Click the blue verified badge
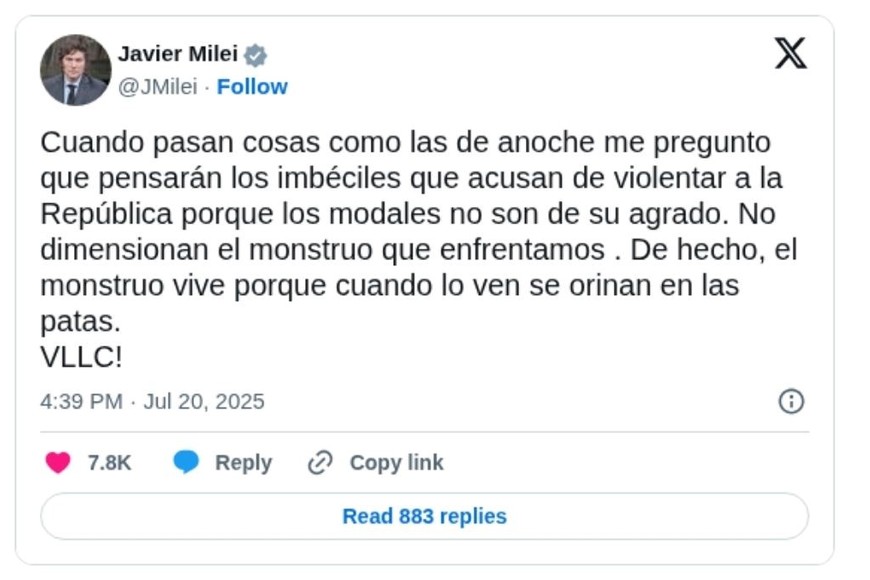The width and height of the screenshot is (870, 580). (256, 56)
